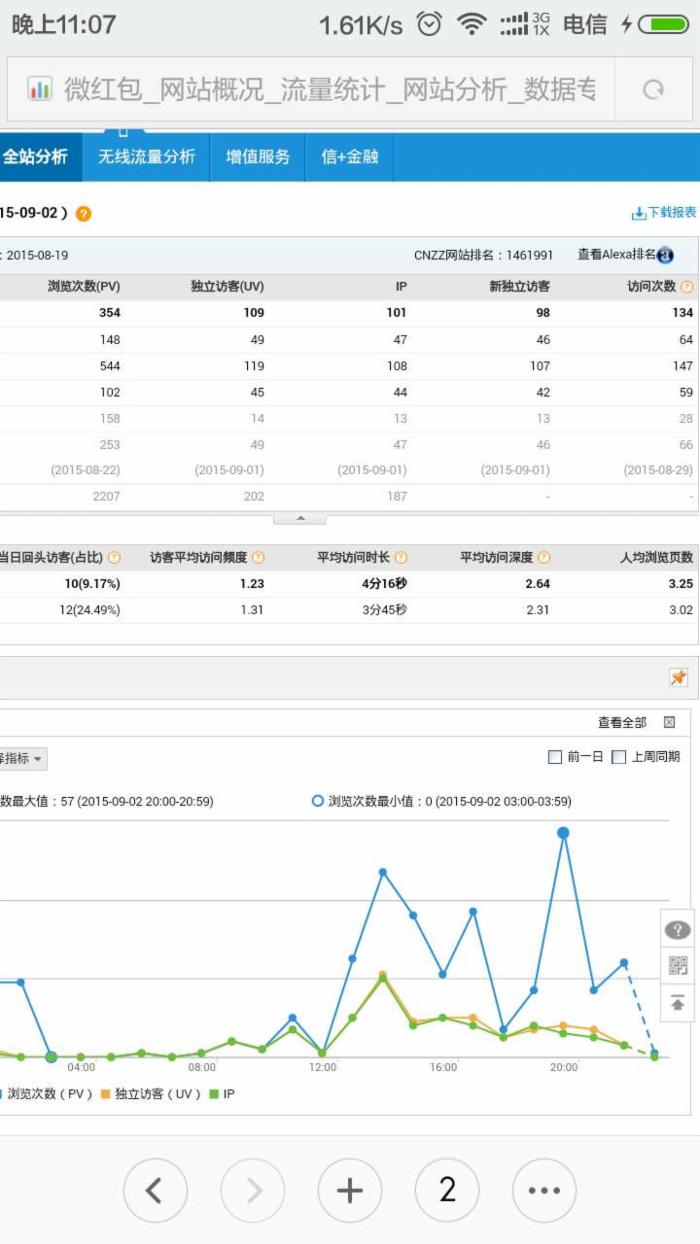Viewport: 700px width, 1244px height.
Task: Click the 10(9.17%) returning visitor value
Action: 93,583
